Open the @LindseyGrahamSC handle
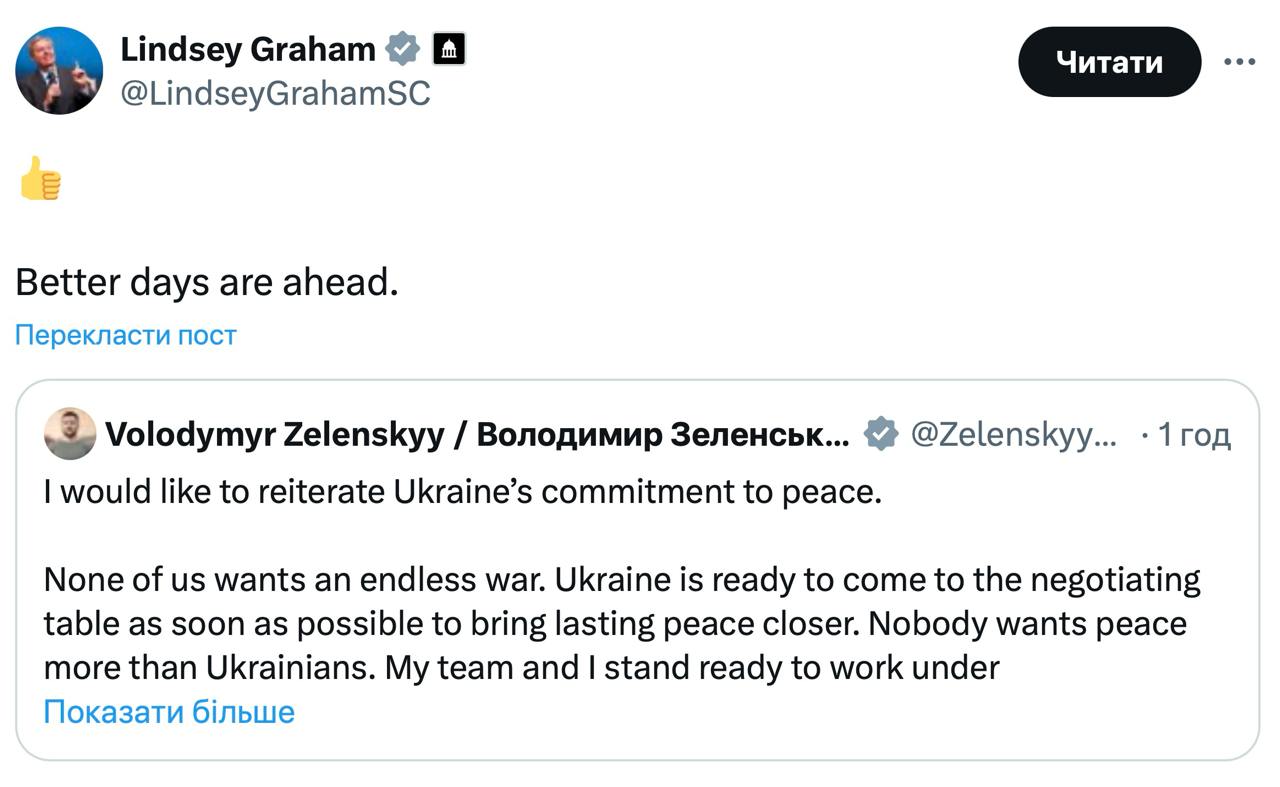The width and height of the screenshot is (1280, 787). [275, 93]
